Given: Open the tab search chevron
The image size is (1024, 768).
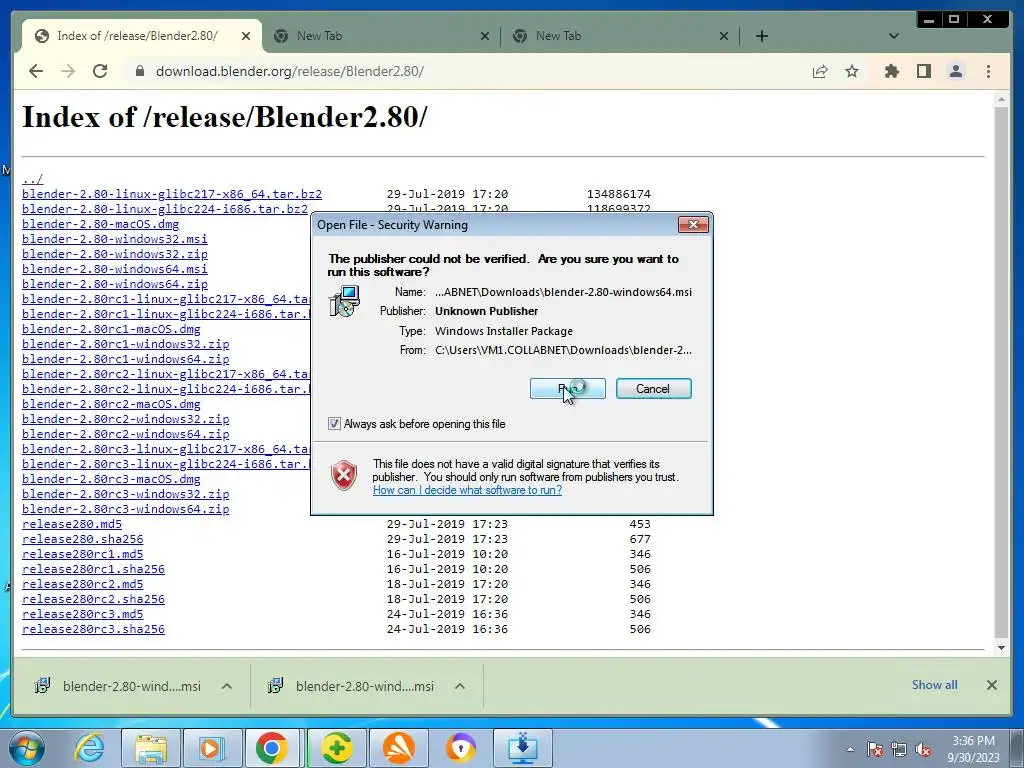Looking at the screenshot, I should (x=894, y=36).
